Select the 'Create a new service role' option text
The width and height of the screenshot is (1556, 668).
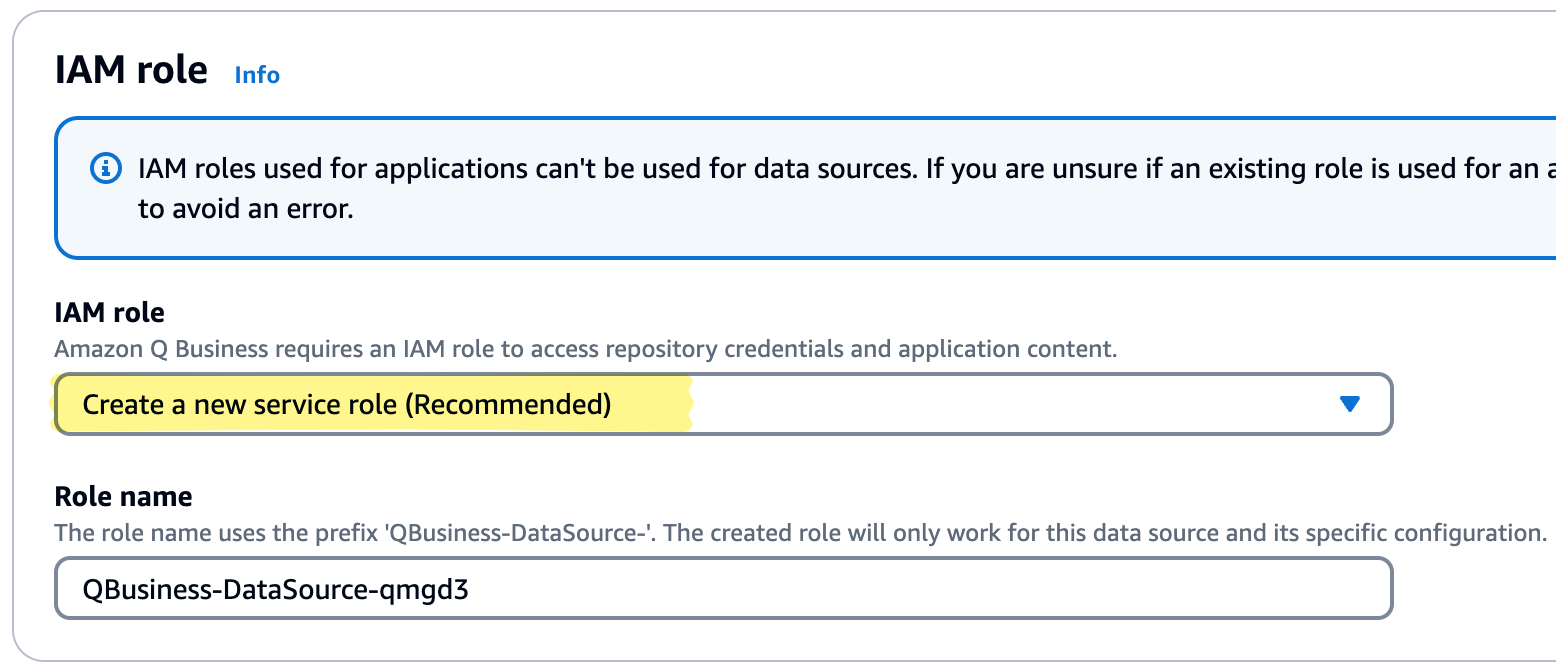[x=242, y=405]
